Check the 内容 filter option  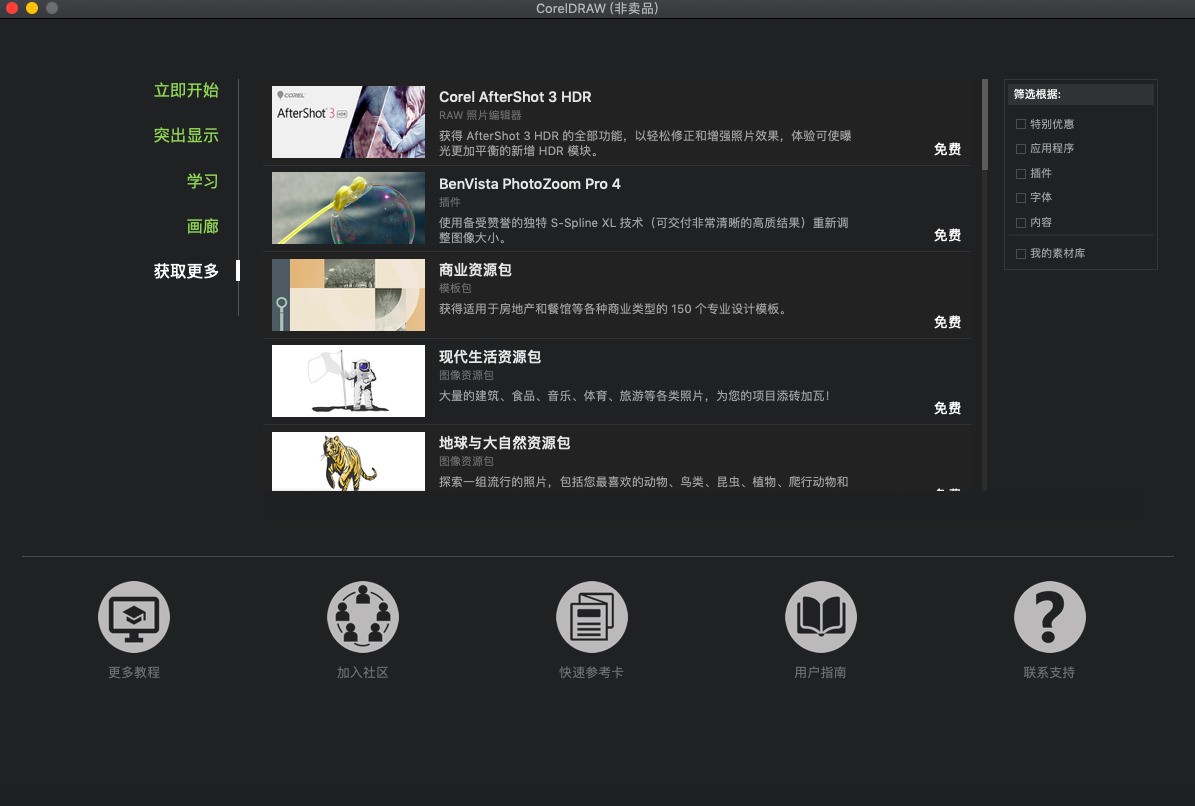click(1021, 222)
